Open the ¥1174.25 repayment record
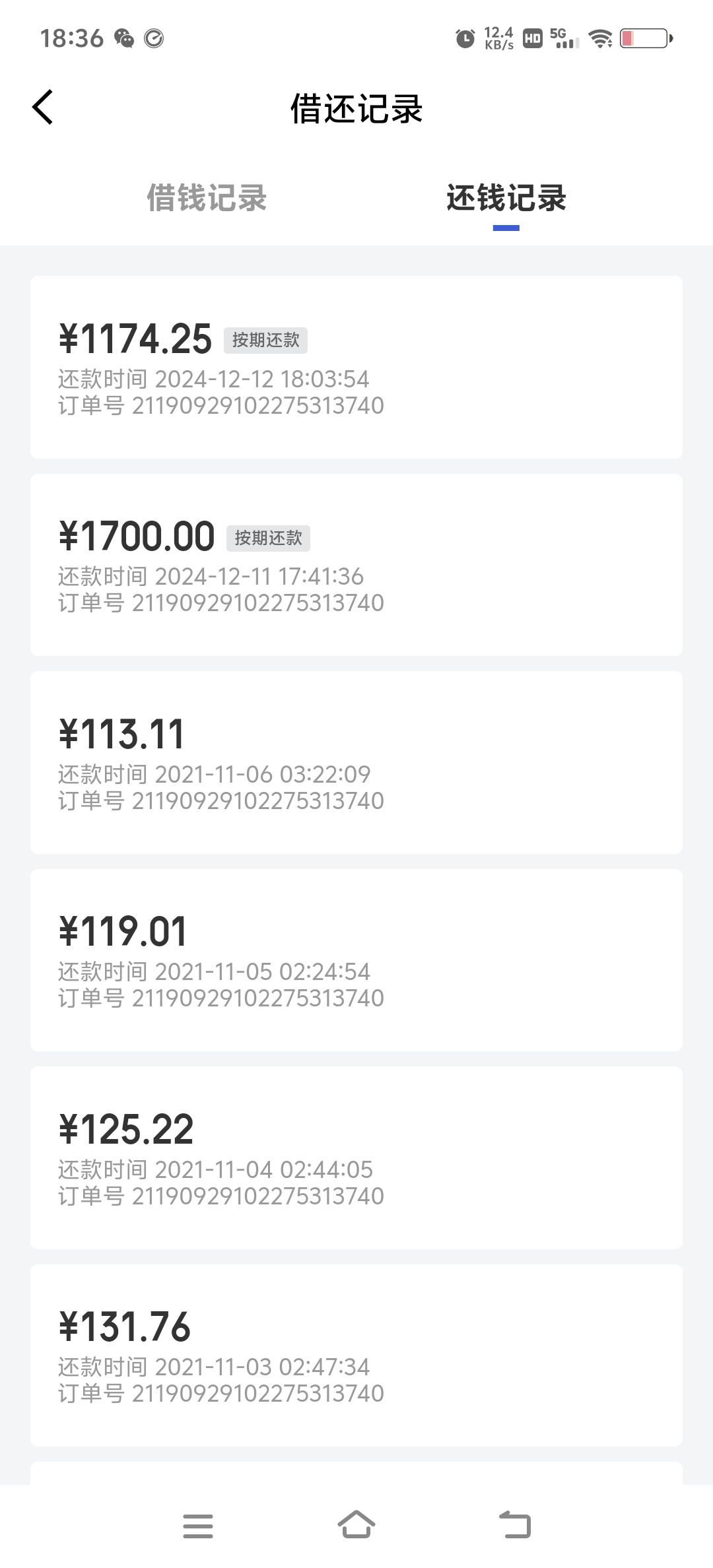Screen dimensions: 713x1568 click(x=356, y=367)
